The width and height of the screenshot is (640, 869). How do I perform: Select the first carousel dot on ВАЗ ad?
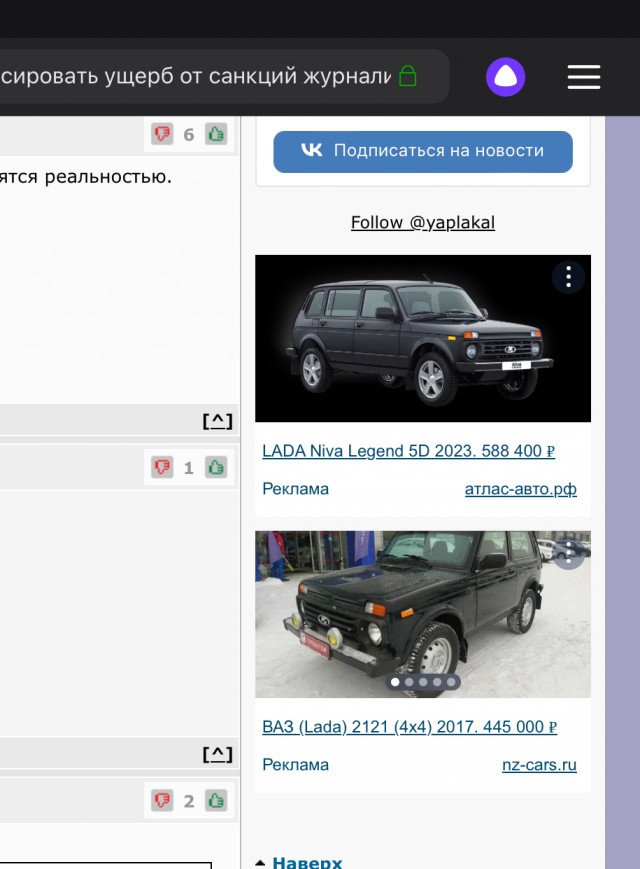[x=395, y=682]
